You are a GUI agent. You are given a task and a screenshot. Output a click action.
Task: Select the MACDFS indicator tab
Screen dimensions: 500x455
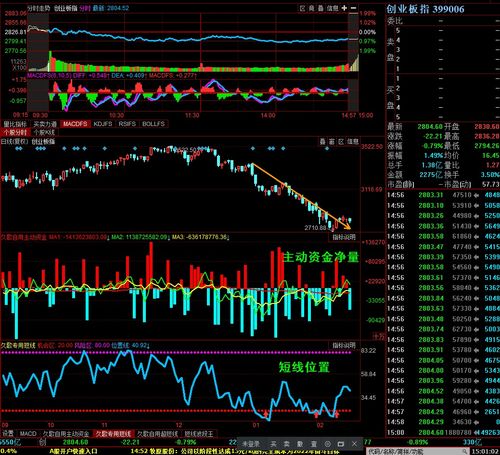75,124
